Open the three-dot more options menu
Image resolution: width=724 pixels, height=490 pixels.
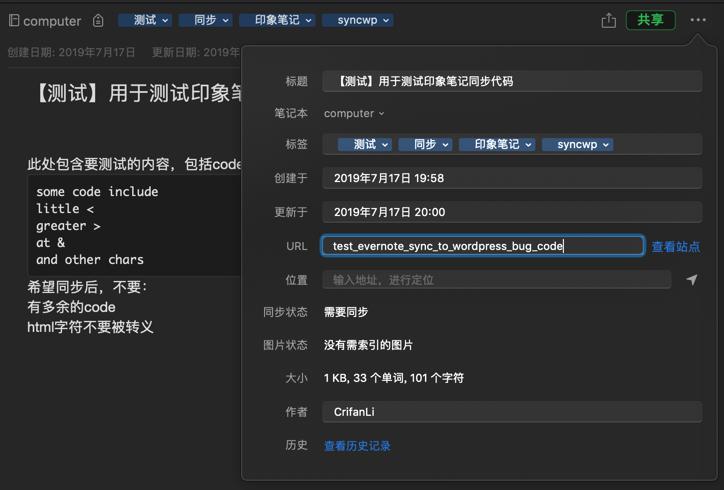pyautogui.click(x=698, y=20)
